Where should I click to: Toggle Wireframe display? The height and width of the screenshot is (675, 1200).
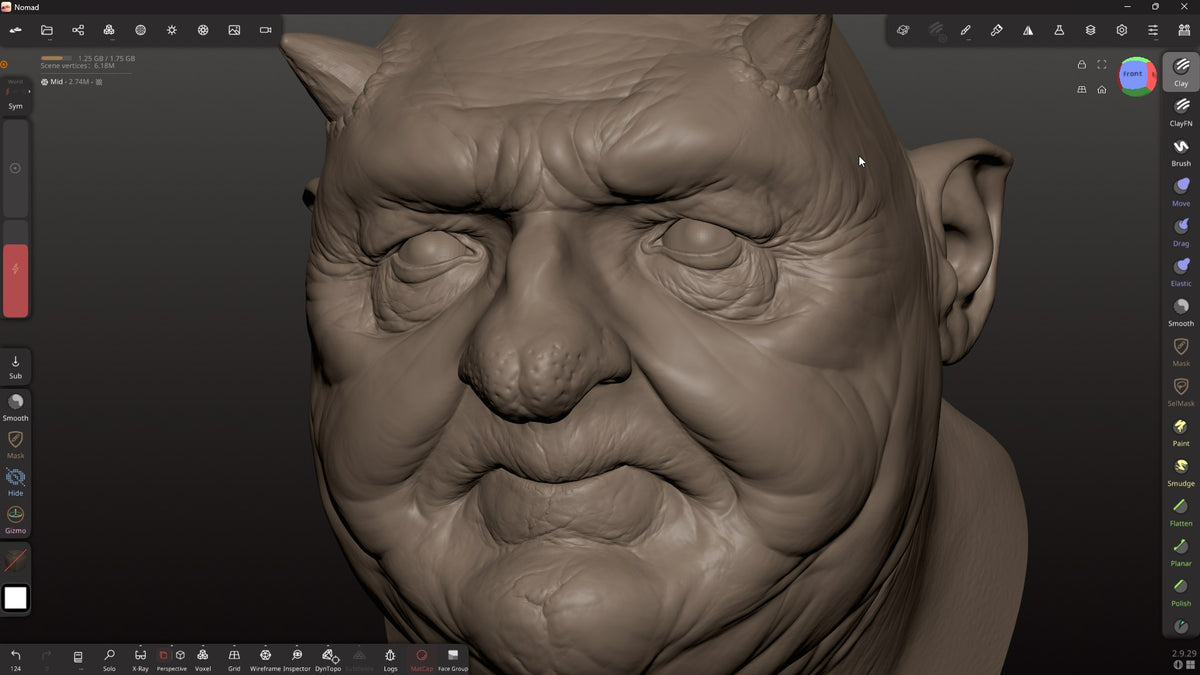click(265, 659)
